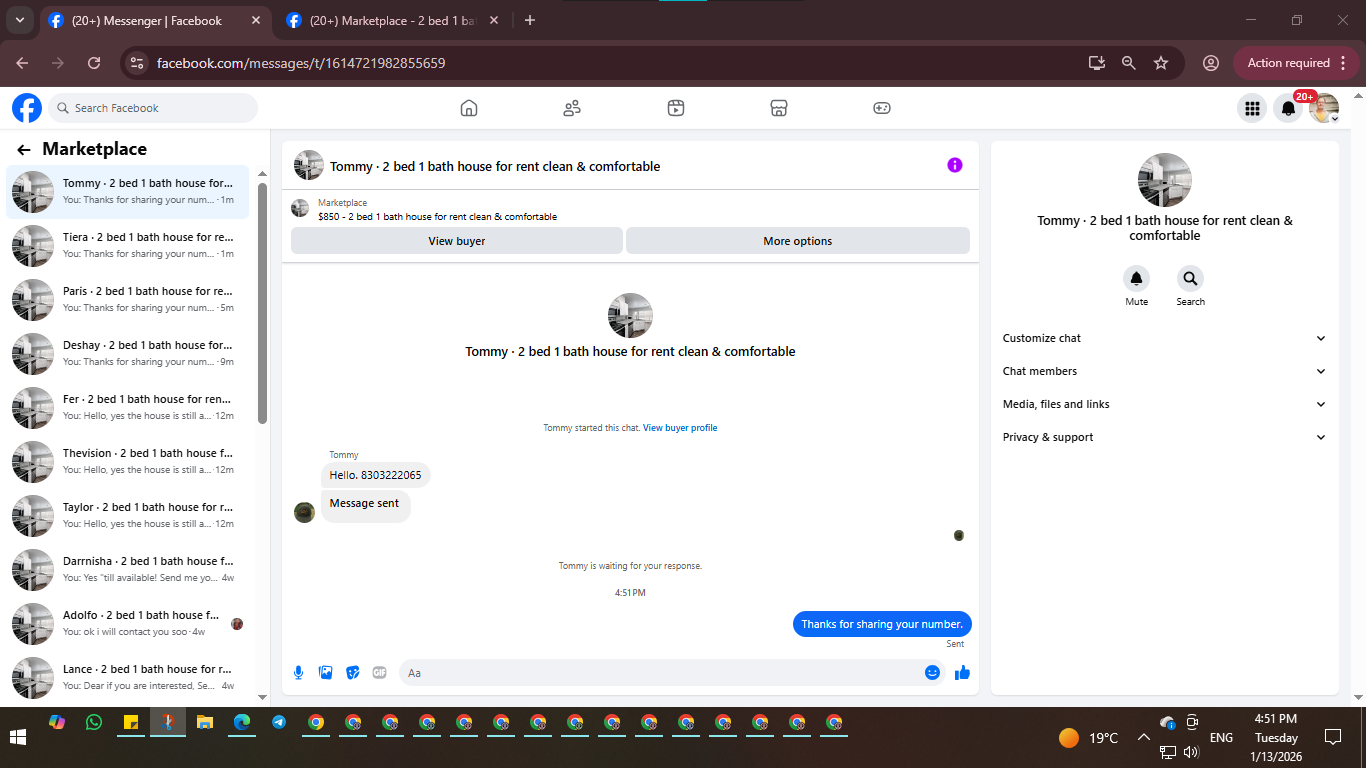This screenshot has height=768, width=1366.
Task: Click the Search magnifier in chat details
Action: (x=1190, y=278)
